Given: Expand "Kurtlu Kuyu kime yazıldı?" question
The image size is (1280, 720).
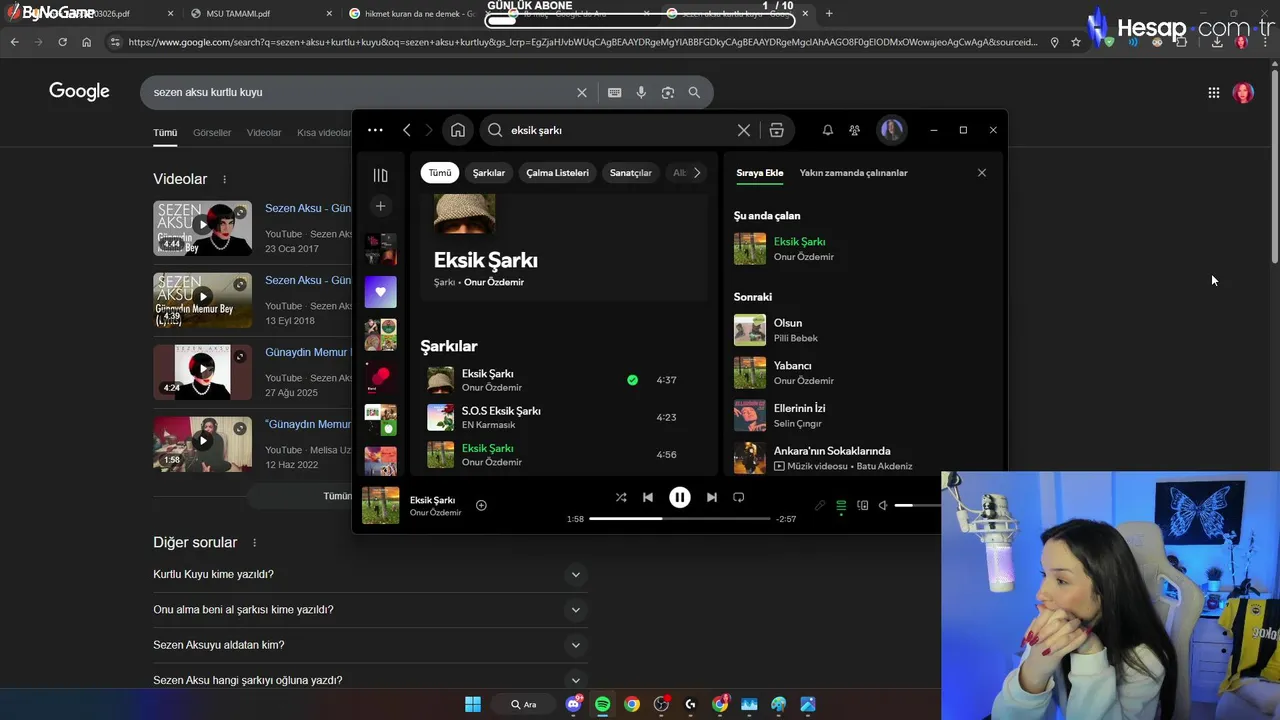Looking at the screenshot, I should (x=369, y=574).
